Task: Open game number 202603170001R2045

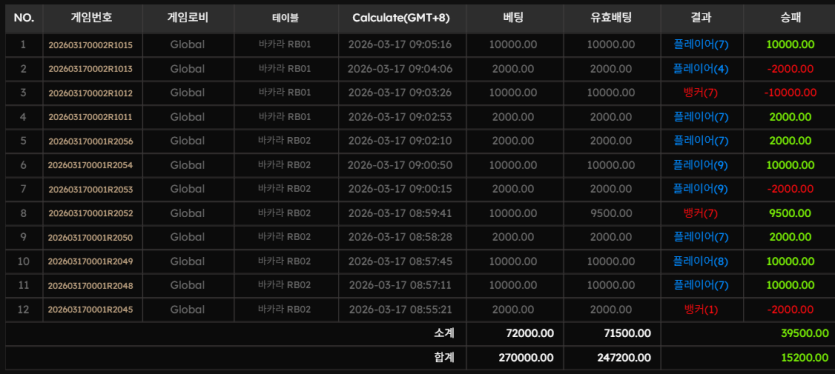Action: [x=91, y=310]
